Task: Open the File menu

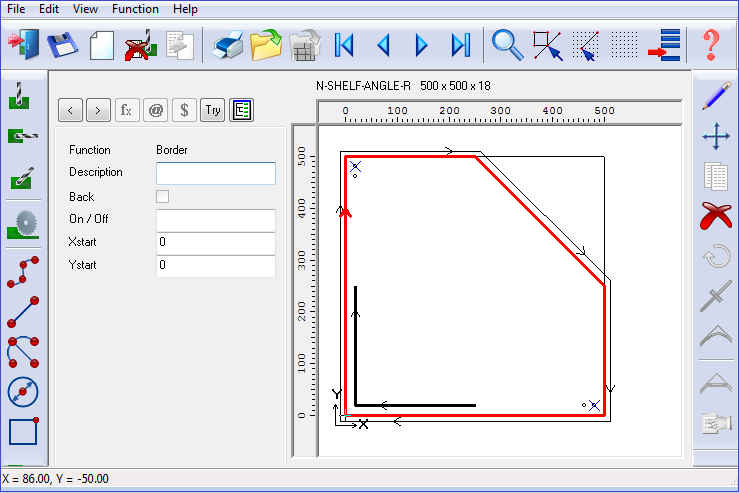Action: pyautogui.click(x=16, y=9)
